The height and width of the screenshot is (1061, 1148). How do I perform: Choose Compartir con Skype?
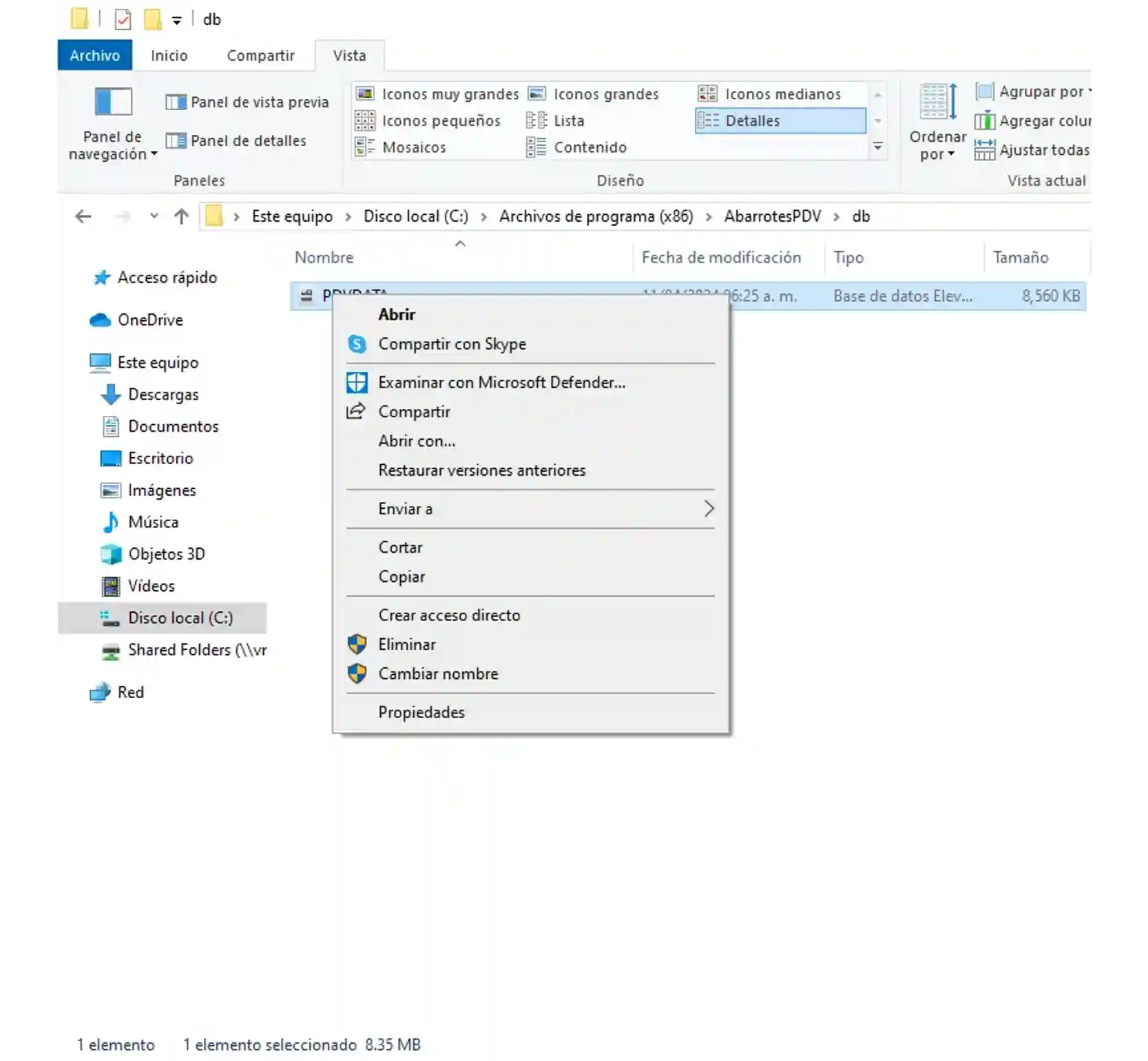[x=530, y=344]
